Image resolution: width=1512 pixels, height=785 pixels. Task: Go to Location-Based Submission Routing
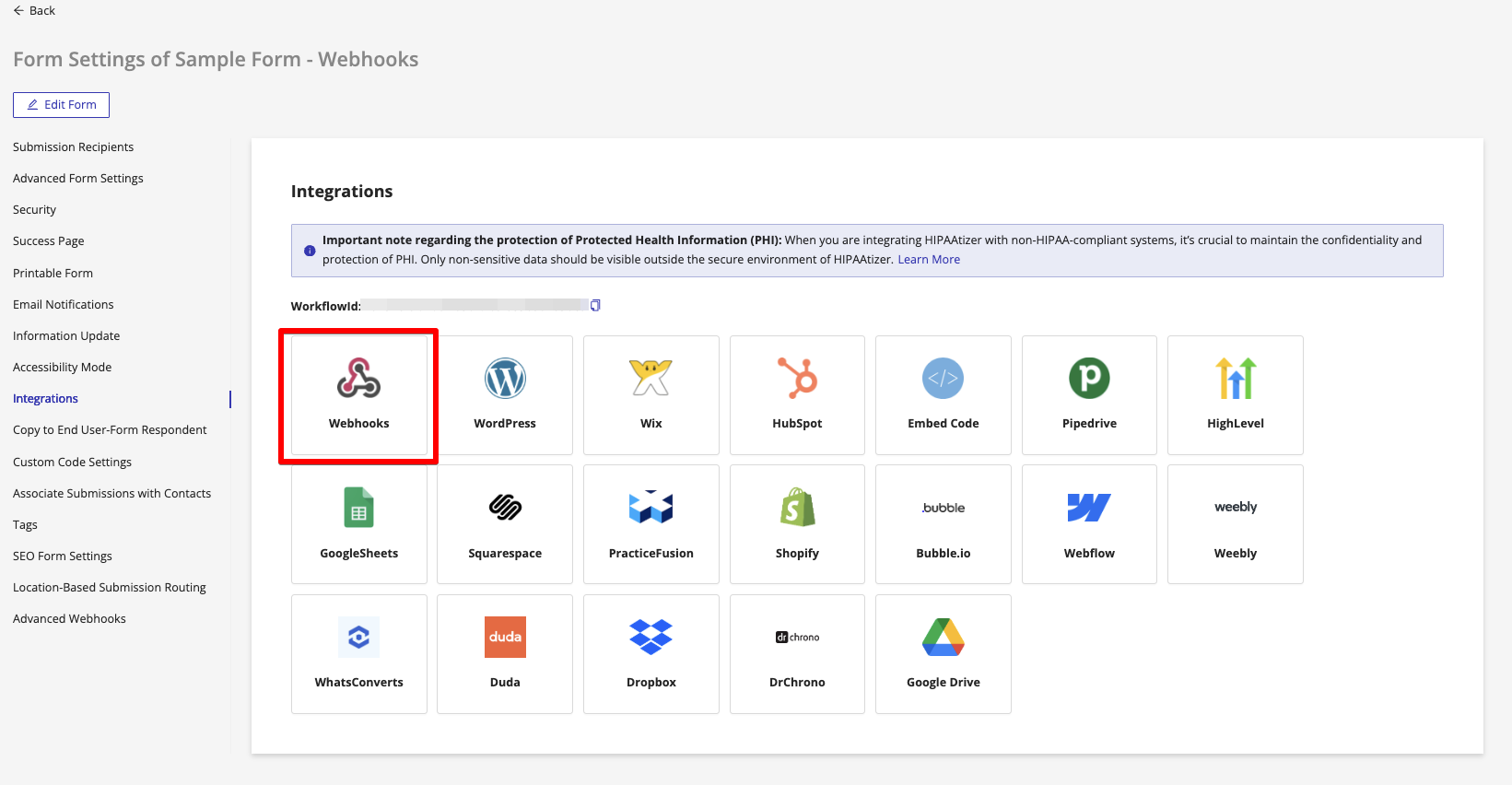(110, 588)
